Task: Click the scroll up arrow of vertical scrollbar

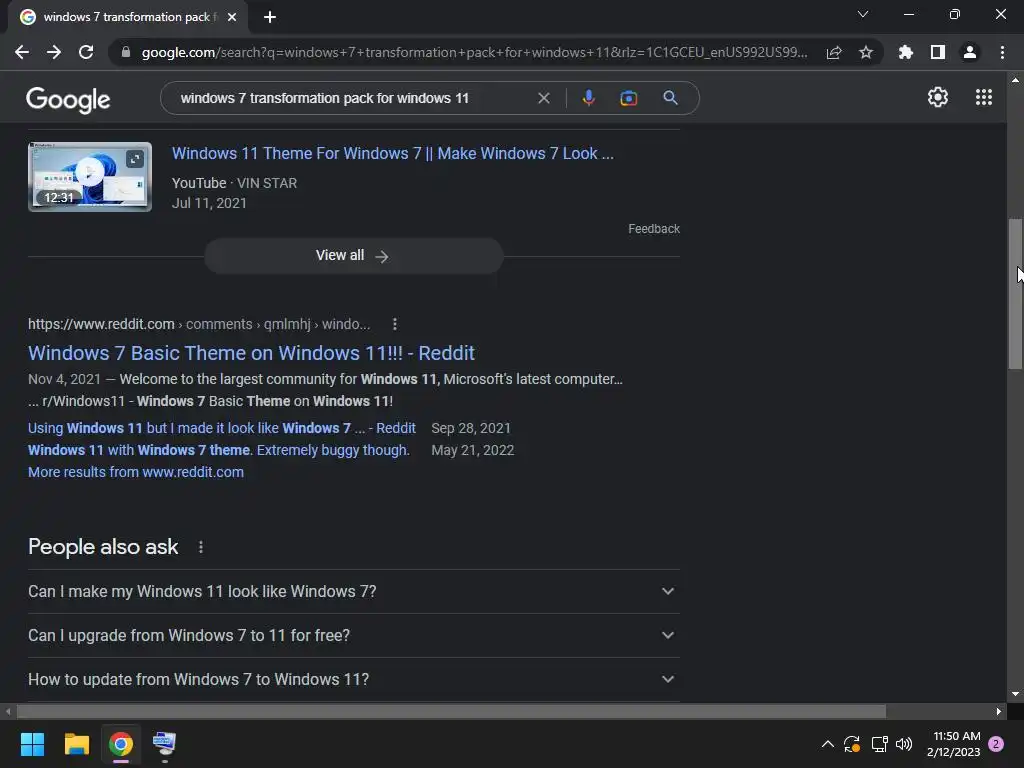Action: (x=1015, y=80)
